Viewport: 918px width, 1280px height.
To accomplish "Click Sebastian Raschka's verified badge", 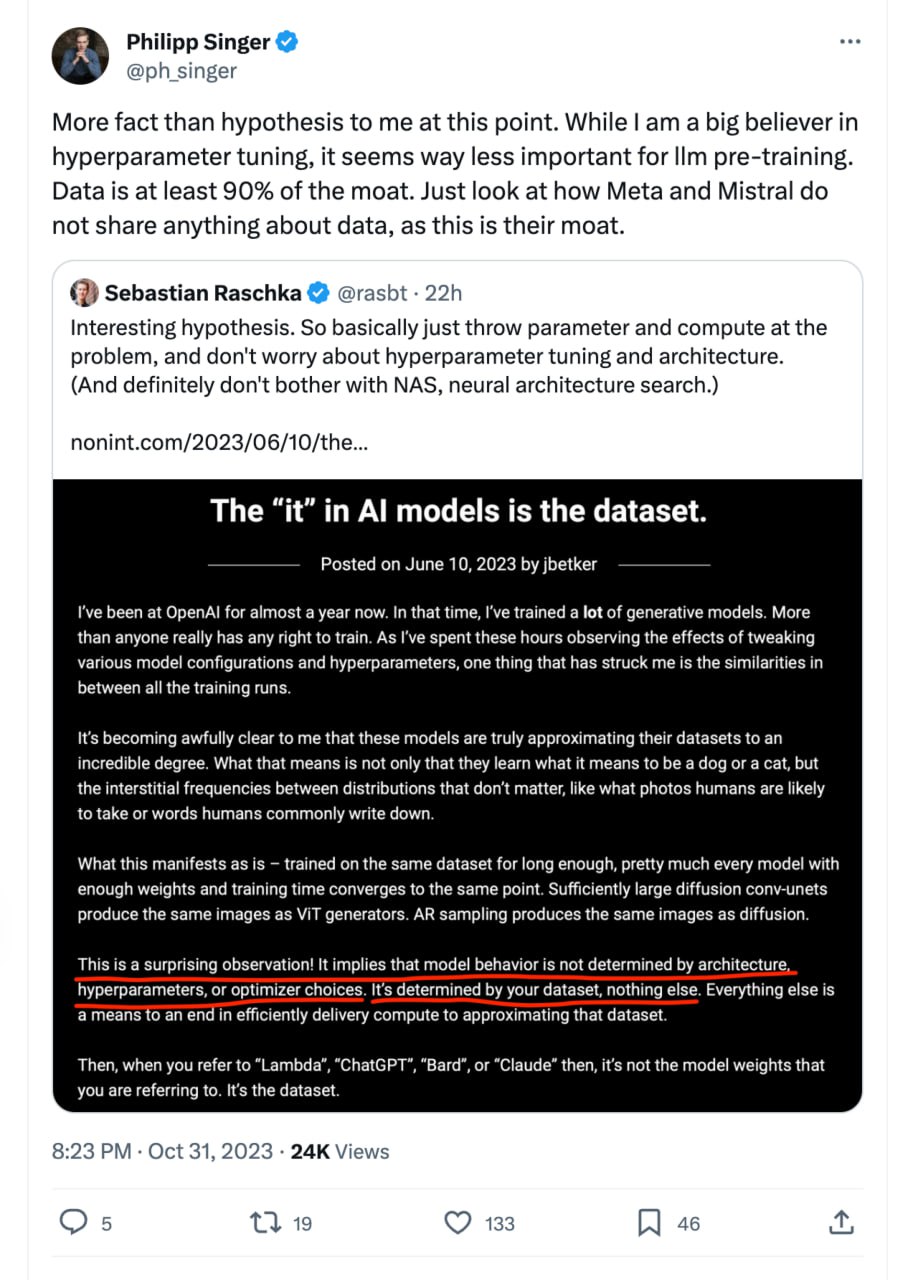I will [319, 293].
